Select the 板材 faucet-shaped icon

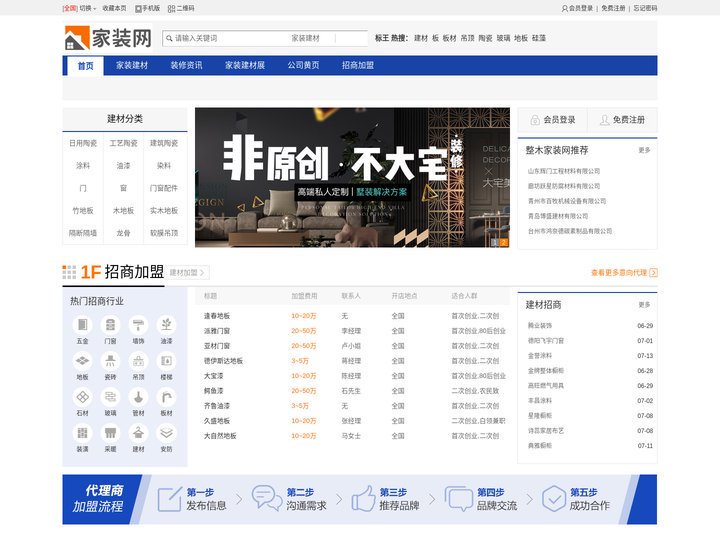(166, 397)
